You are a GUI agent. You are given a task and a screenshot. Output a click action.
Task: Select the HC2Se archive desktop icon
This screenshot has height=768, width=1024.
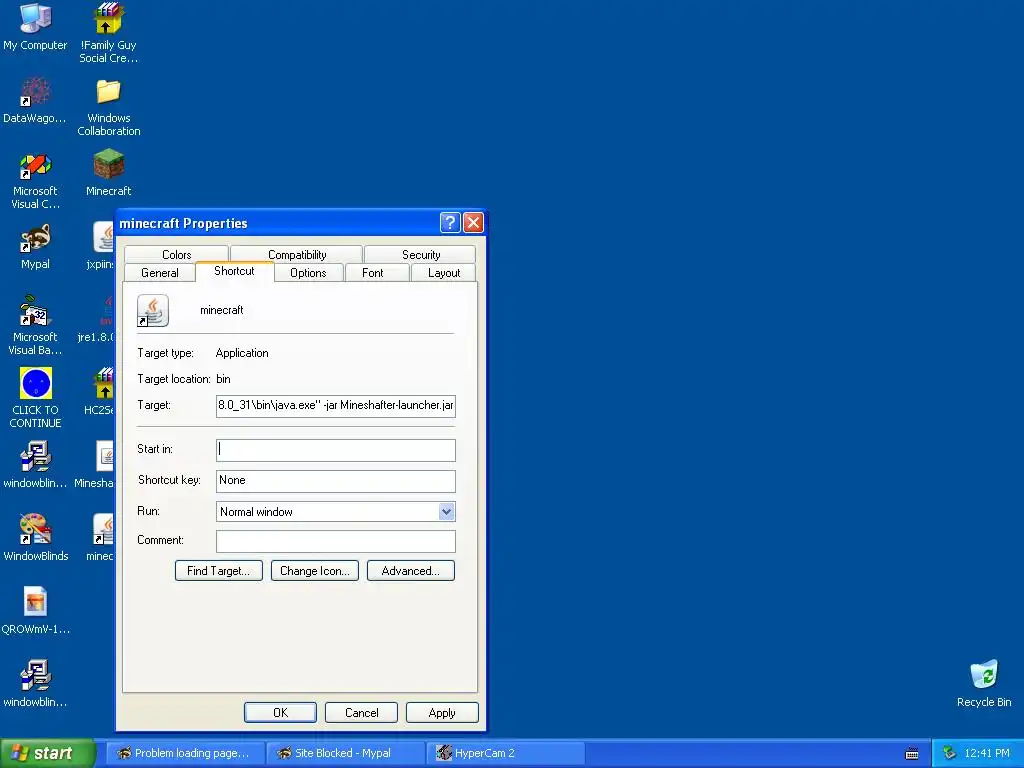coord(104,383)
